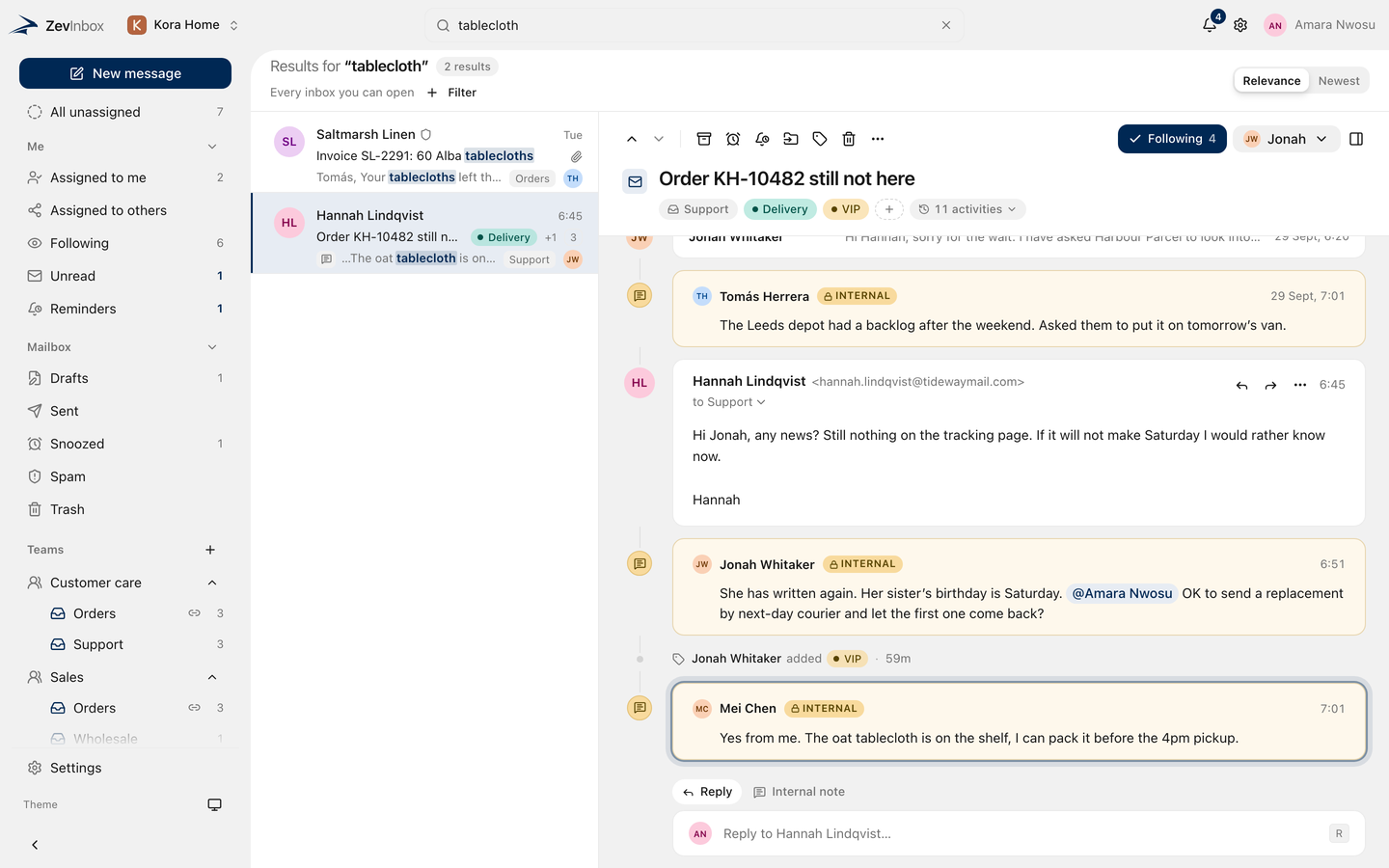Collapse the Me section in sidebar
The width and height of the screenshot is (1389, 868).
click(212, 147)
